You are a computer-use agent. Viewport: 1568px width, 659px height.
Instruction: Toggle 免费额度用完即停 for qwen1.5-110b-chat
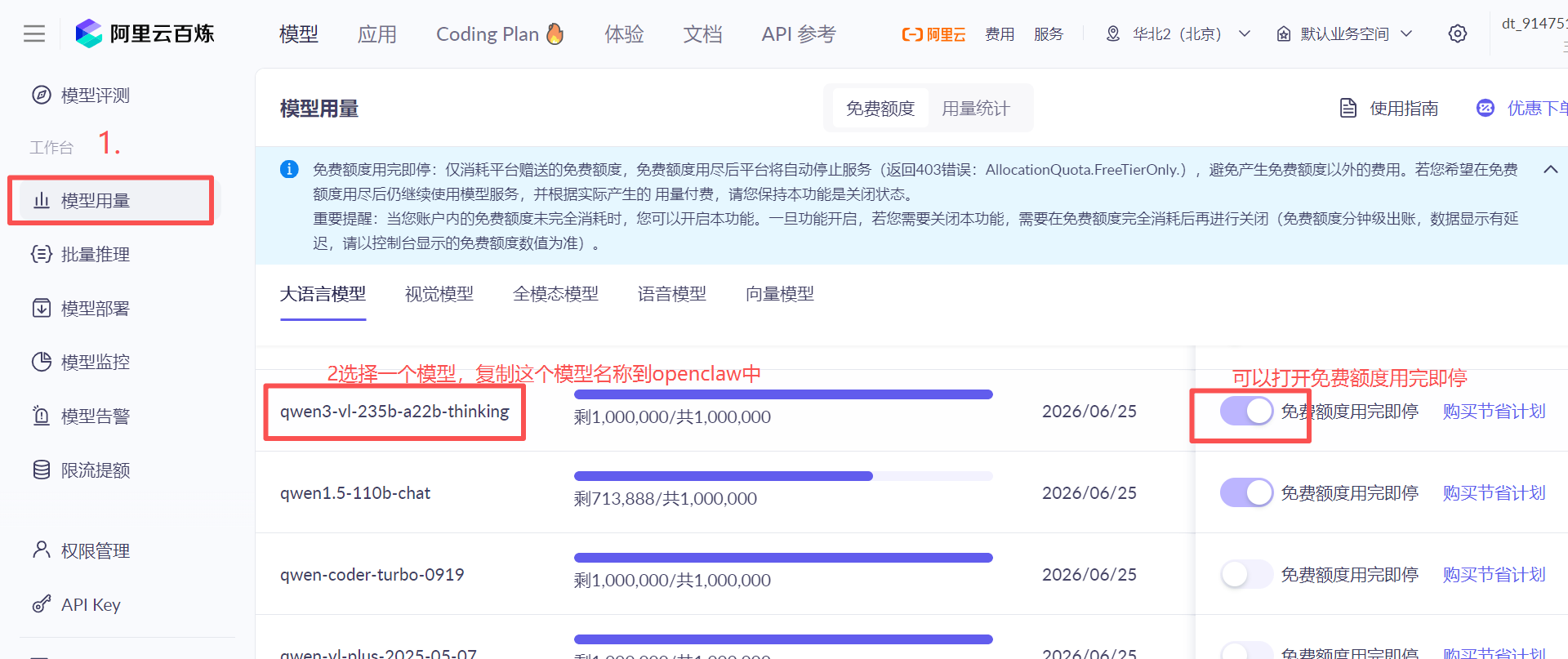(x=1246, y=492)
